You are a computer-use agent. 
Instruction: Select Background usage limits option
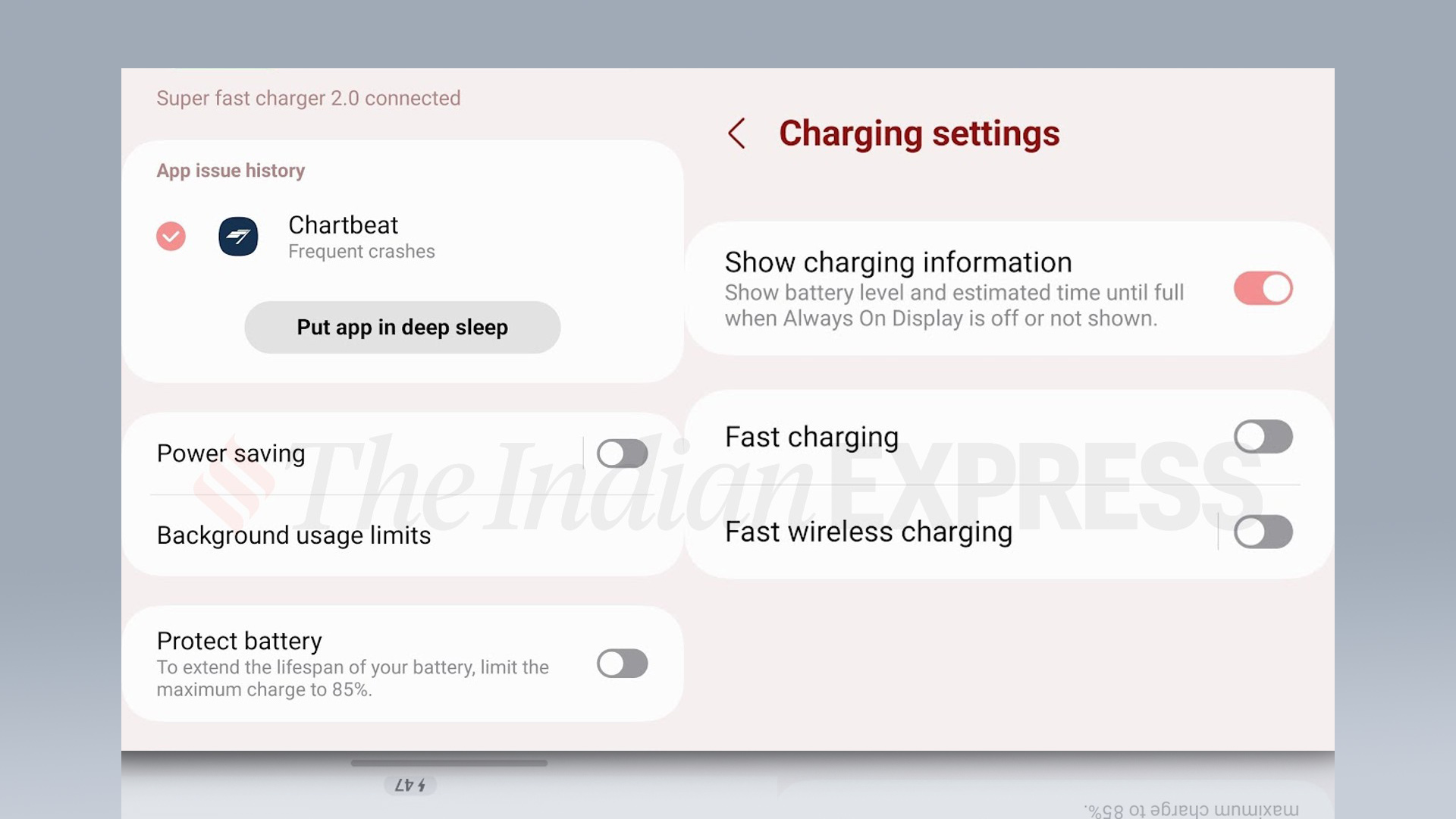pos(294,535)
